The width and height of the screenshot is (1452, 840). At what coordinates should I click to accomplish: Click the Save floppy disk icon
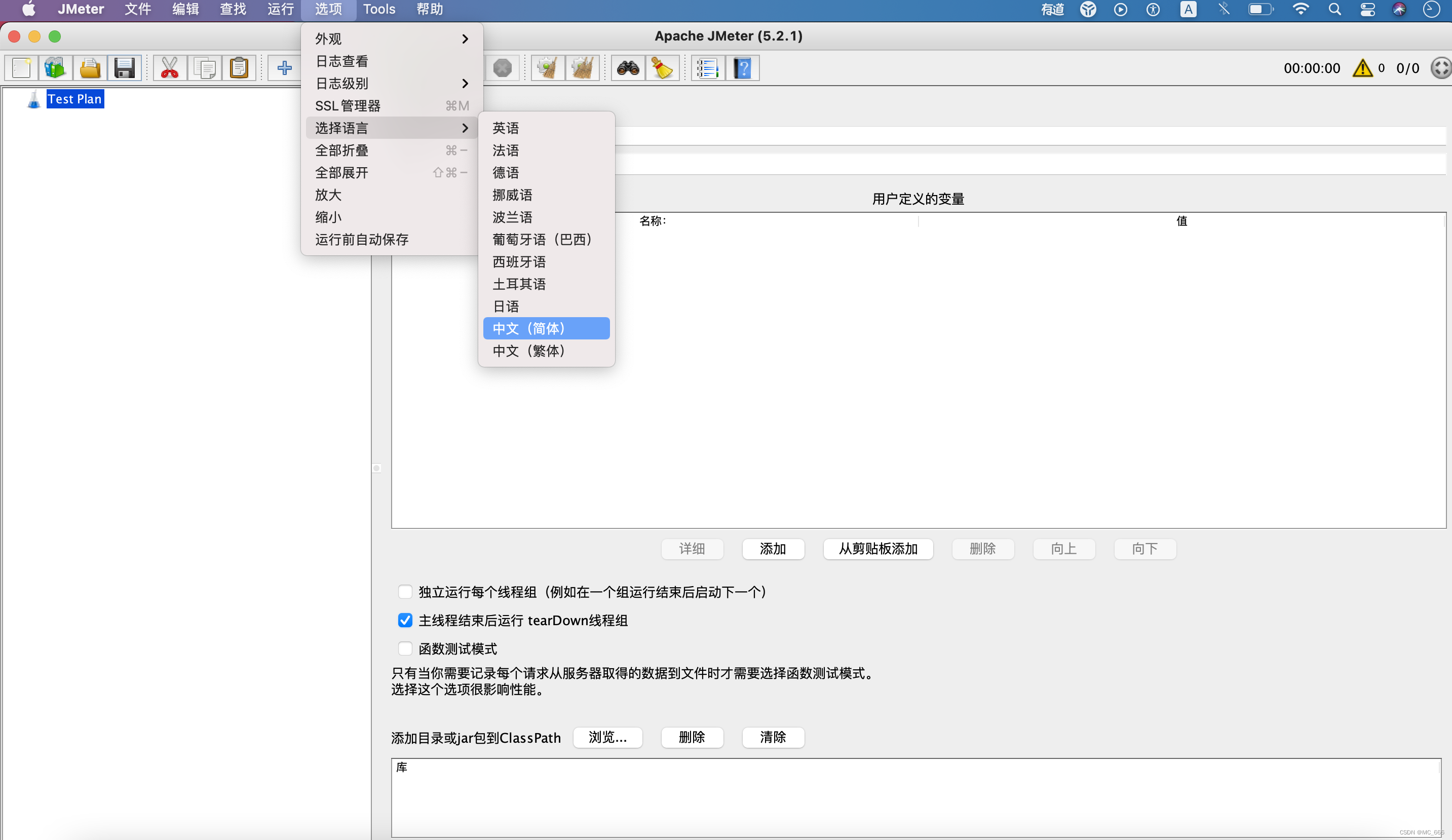[125, 68]
